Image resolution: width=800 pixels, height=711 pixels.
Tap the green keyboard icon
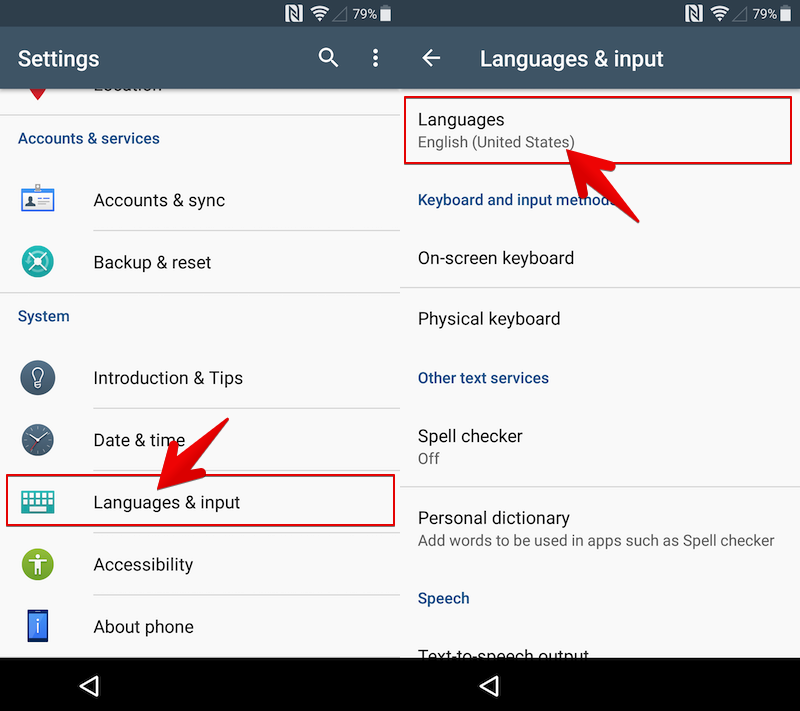pos(37,502)
